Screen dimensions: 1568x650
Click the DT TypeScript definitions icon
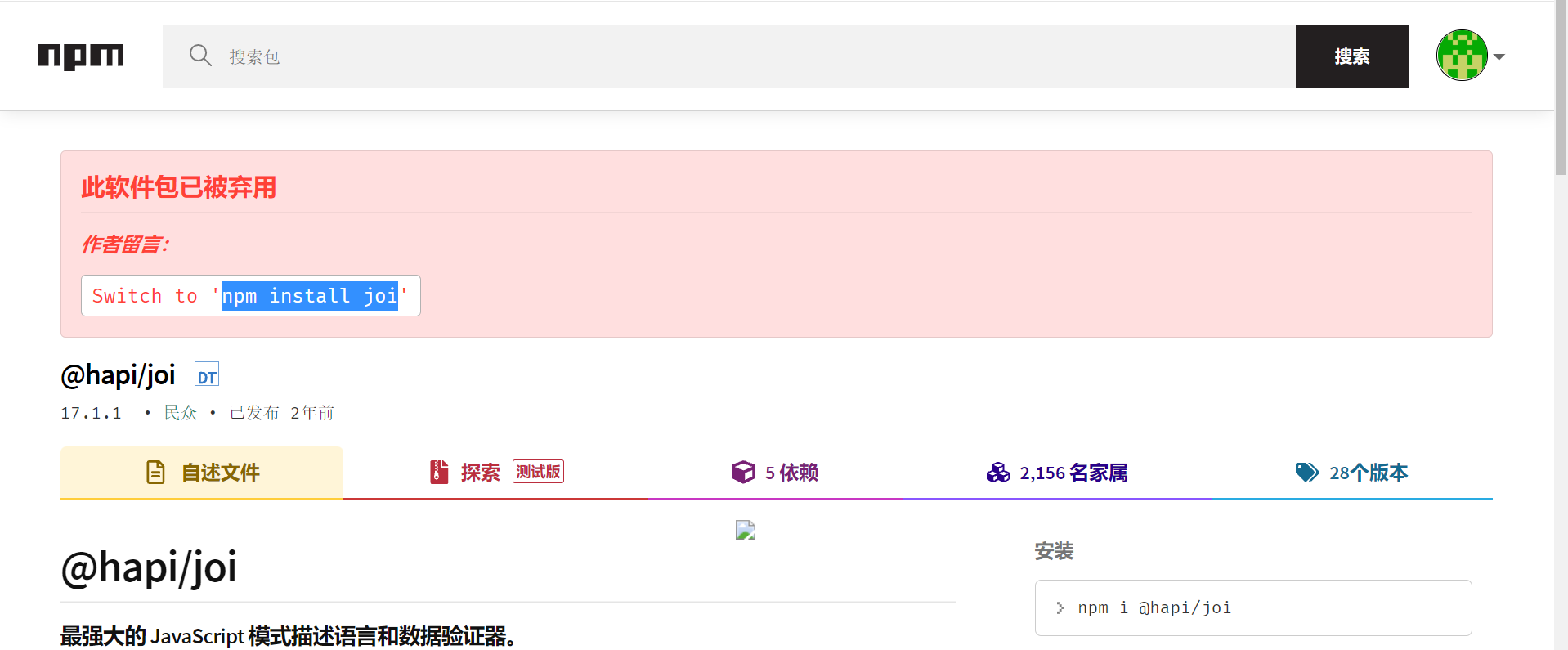207,374
